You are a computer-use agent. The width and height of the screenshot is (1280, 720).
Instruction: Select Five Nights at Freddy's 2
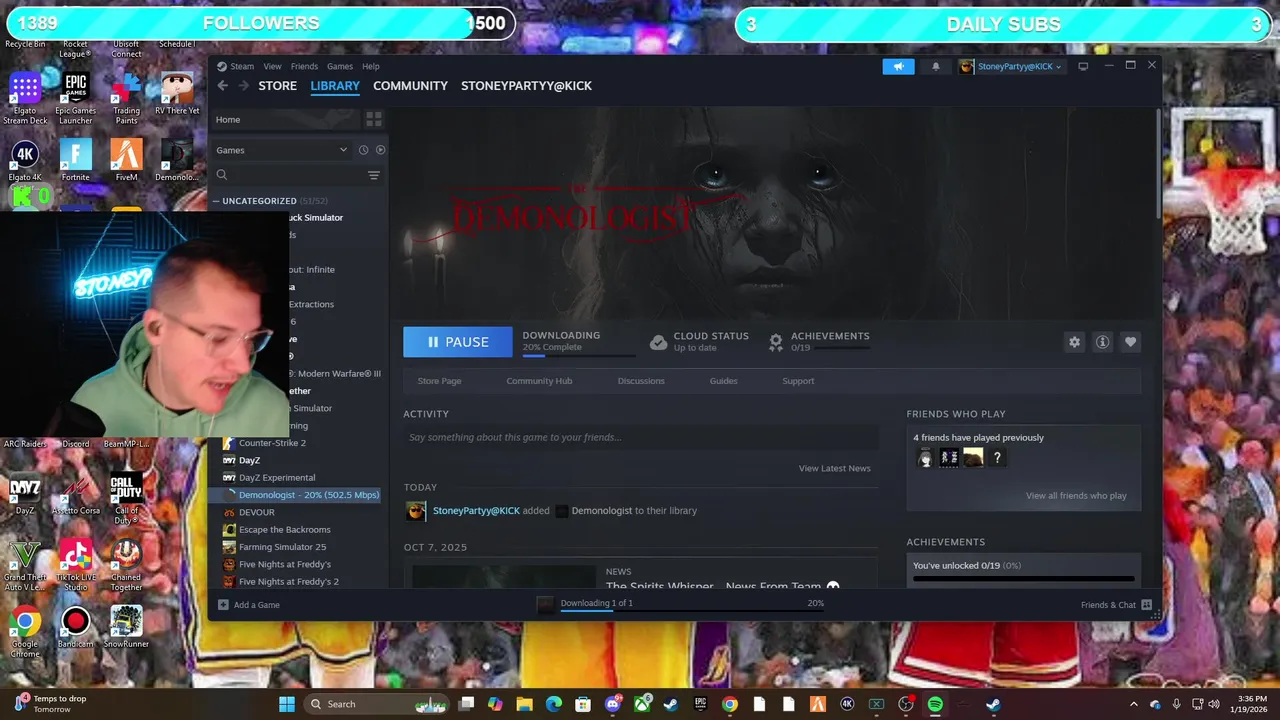(288, 582)
